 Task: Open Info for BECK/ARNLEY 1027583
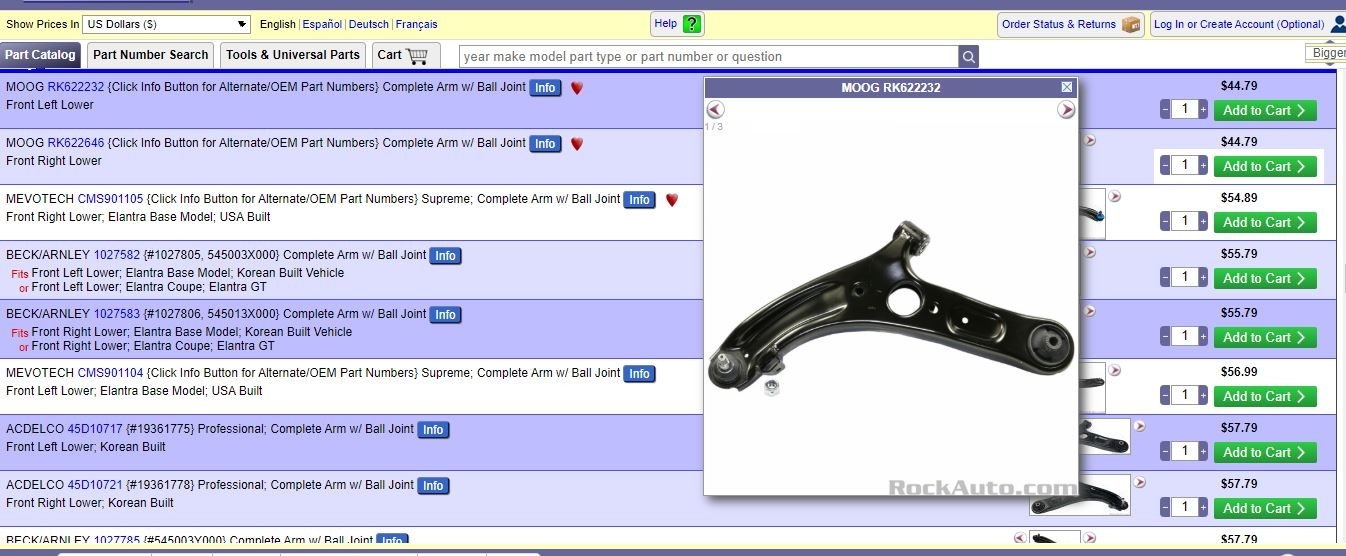pos(446,315)
